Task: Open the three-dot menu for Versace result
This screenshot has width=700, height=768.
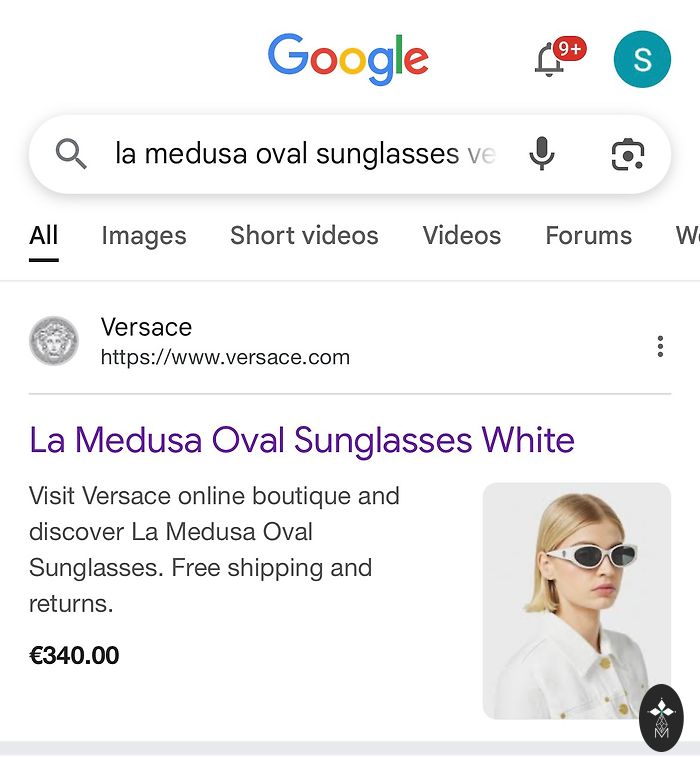Action: (x=660, y=346)
